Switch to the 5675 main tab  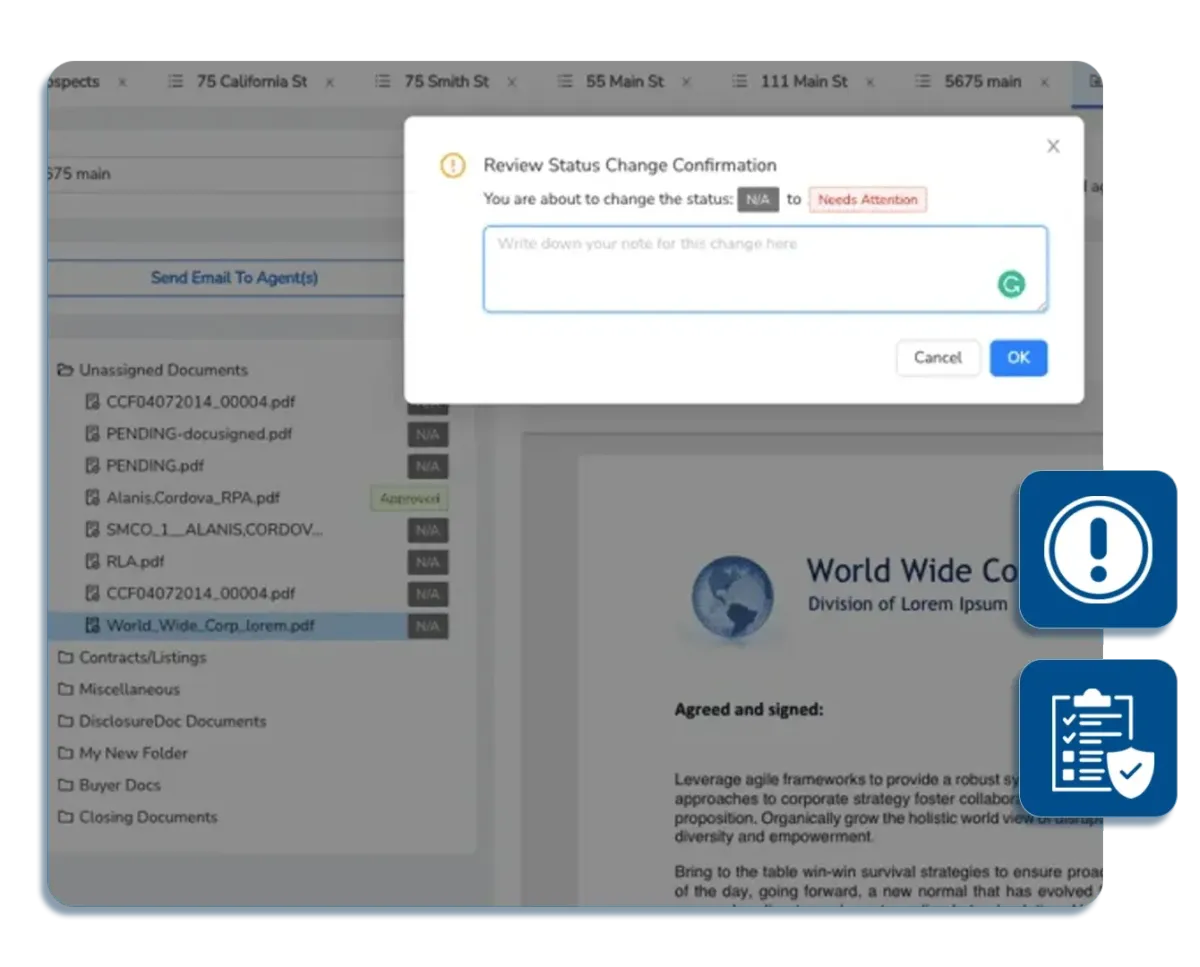coord(983,82)
